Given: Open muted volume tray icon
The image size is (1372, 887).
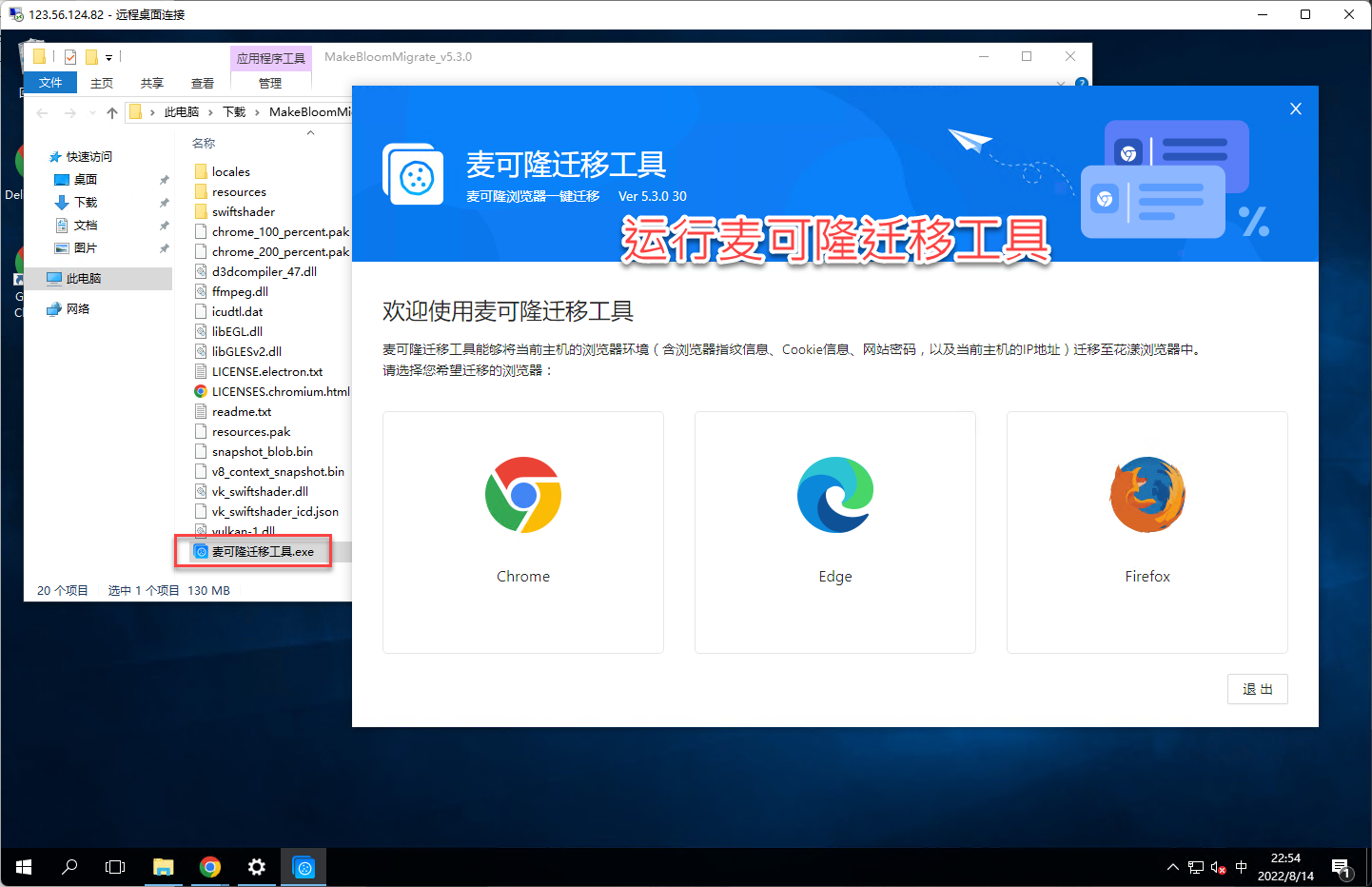Looking at the screenshot, I should pyautogui.click(x=1218, y=867).
